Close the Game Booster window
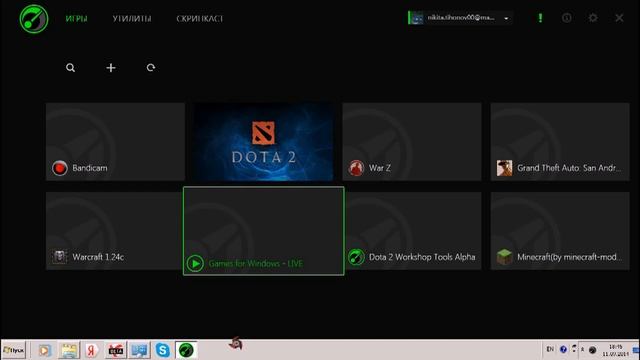640x360 pixels. [619, 18]
